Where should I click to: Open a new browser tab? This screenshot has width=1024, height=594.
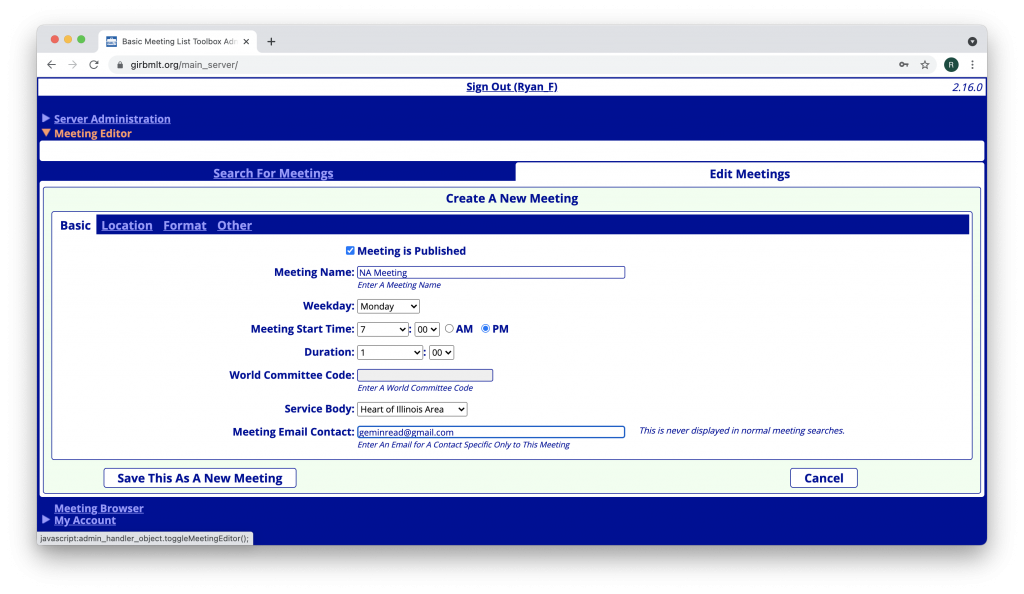tap(271, 41)
